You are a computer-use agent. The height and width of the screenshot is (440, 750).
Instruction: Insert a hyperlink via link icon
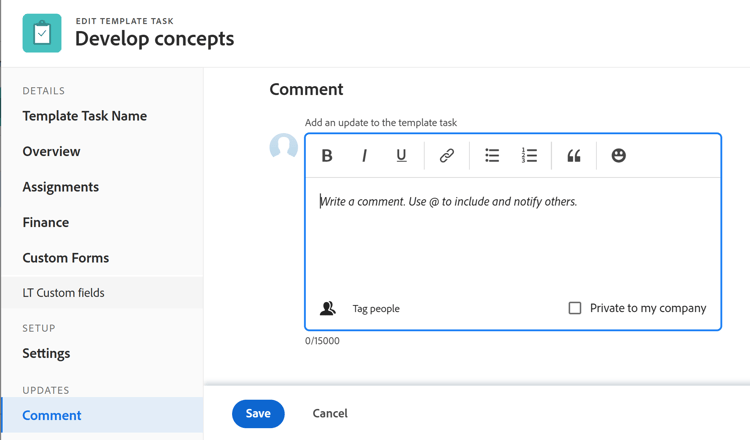coord(446,156)
